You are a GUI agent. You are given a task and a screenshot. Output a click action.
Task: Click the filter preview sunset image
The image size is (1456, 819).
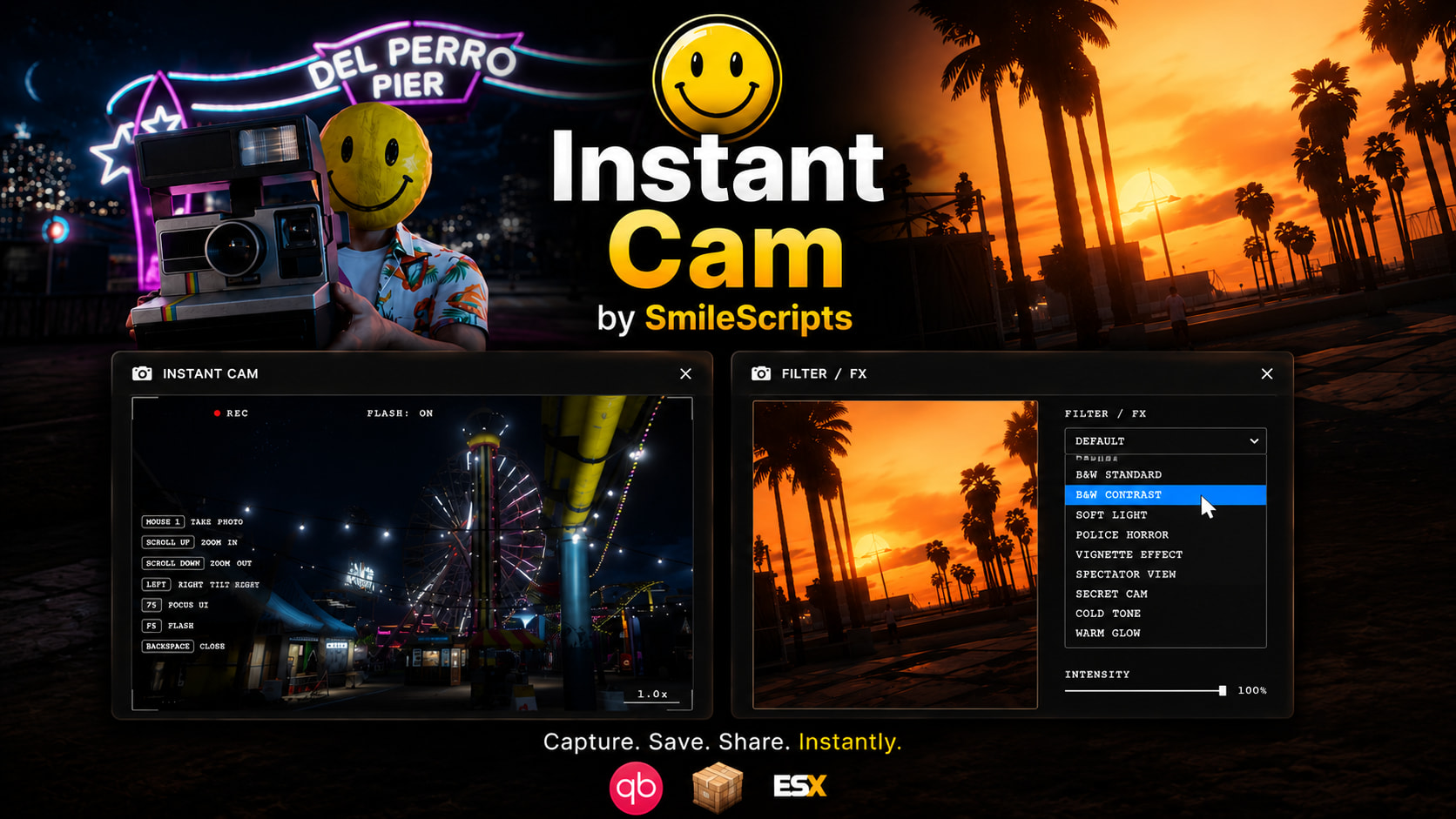[895, 554]
